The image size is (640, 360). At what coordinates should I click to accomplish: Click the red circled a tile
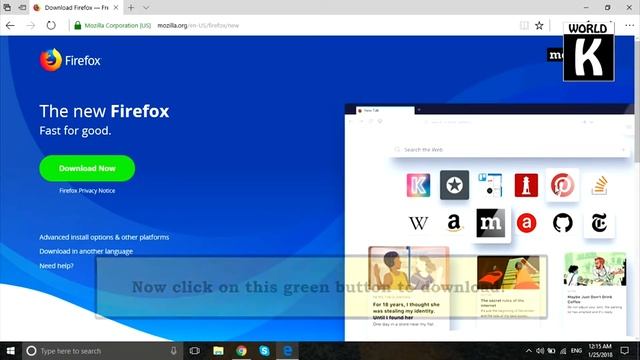526,223
